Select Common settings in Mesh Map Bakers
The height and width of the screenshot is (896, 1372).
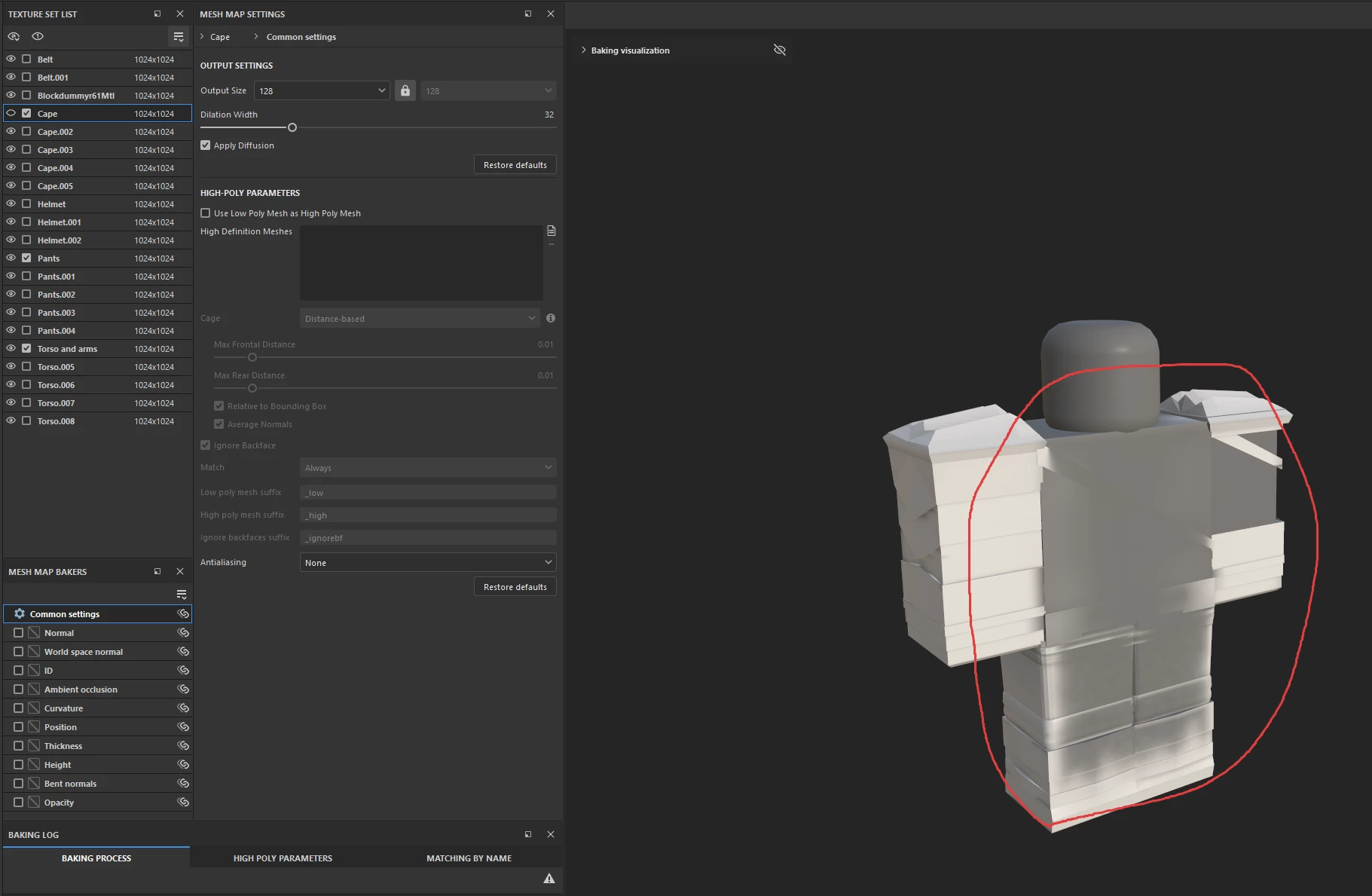pos(98,613)
